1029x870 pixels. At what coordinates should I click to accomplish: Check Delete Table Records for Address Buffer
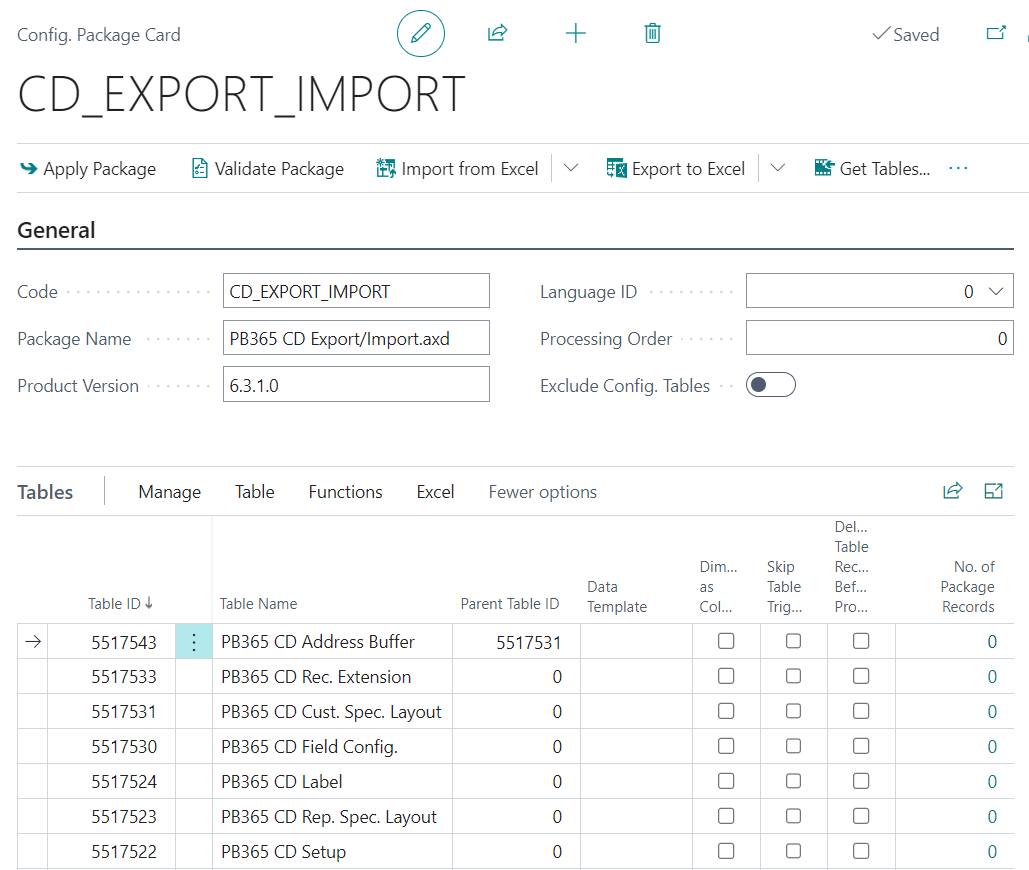[861, 641]
